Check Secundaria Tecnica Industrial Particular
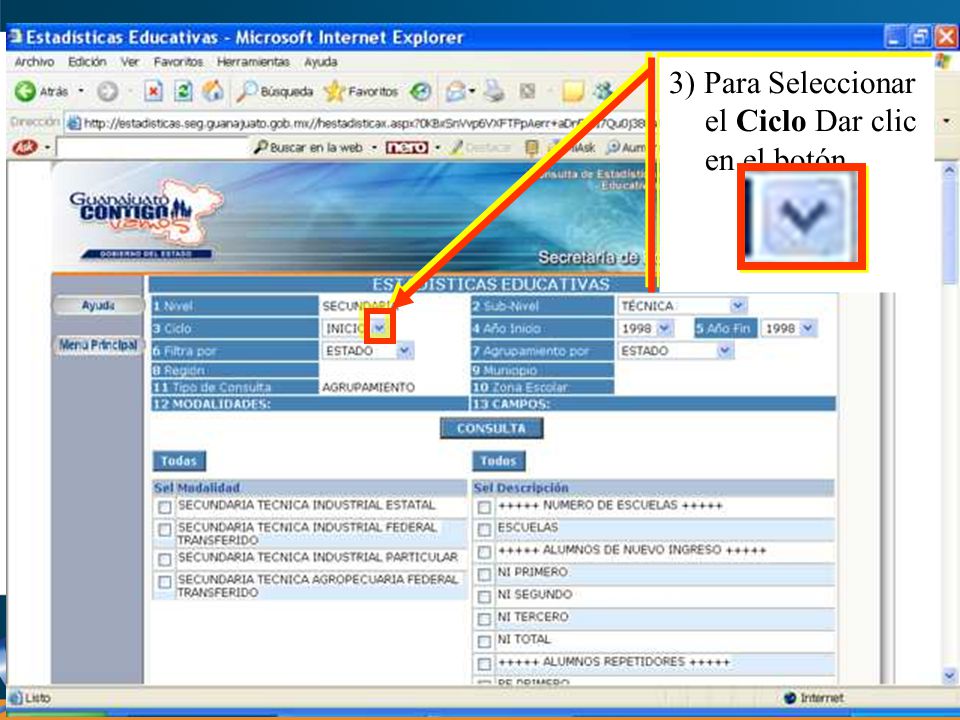 click(x=165, y=560)
